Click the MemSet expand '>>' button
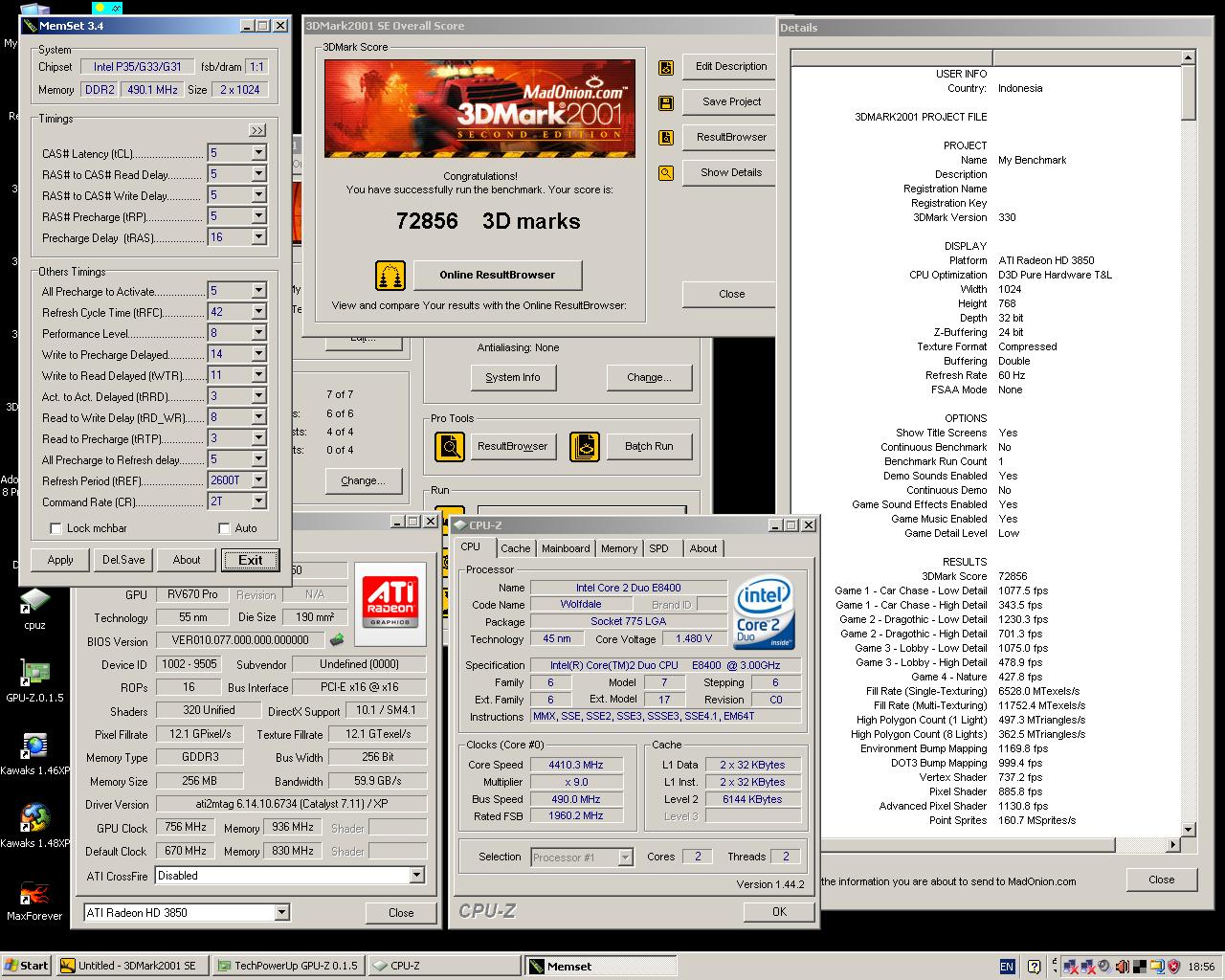1225x980 pixels. (257, 130)
